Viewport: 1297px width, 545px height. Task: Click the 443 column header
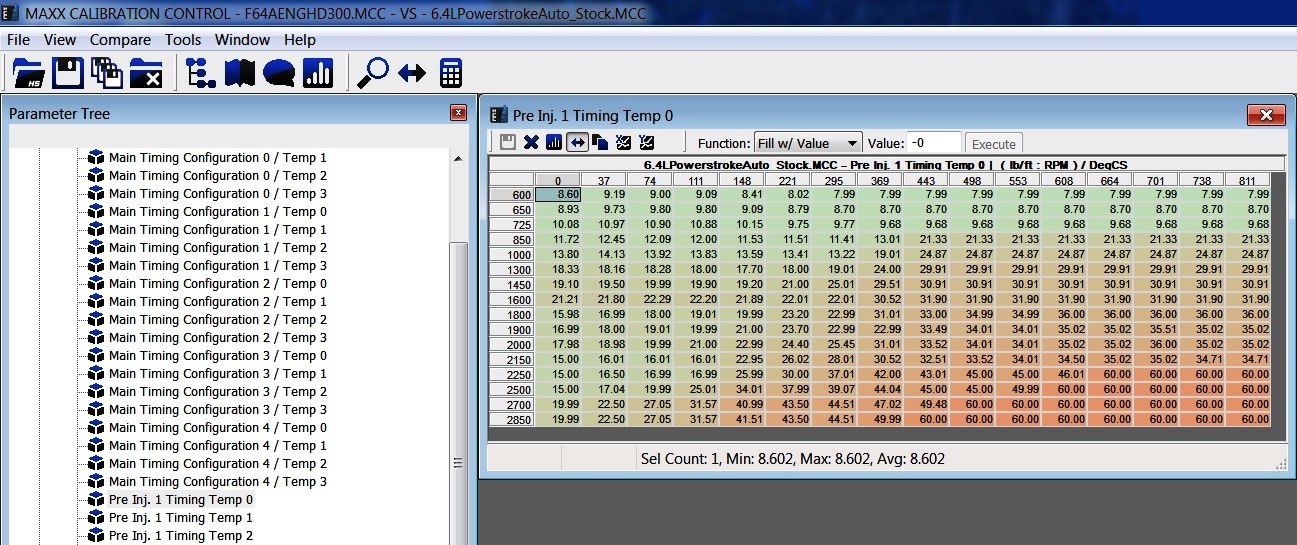[926, 180]
